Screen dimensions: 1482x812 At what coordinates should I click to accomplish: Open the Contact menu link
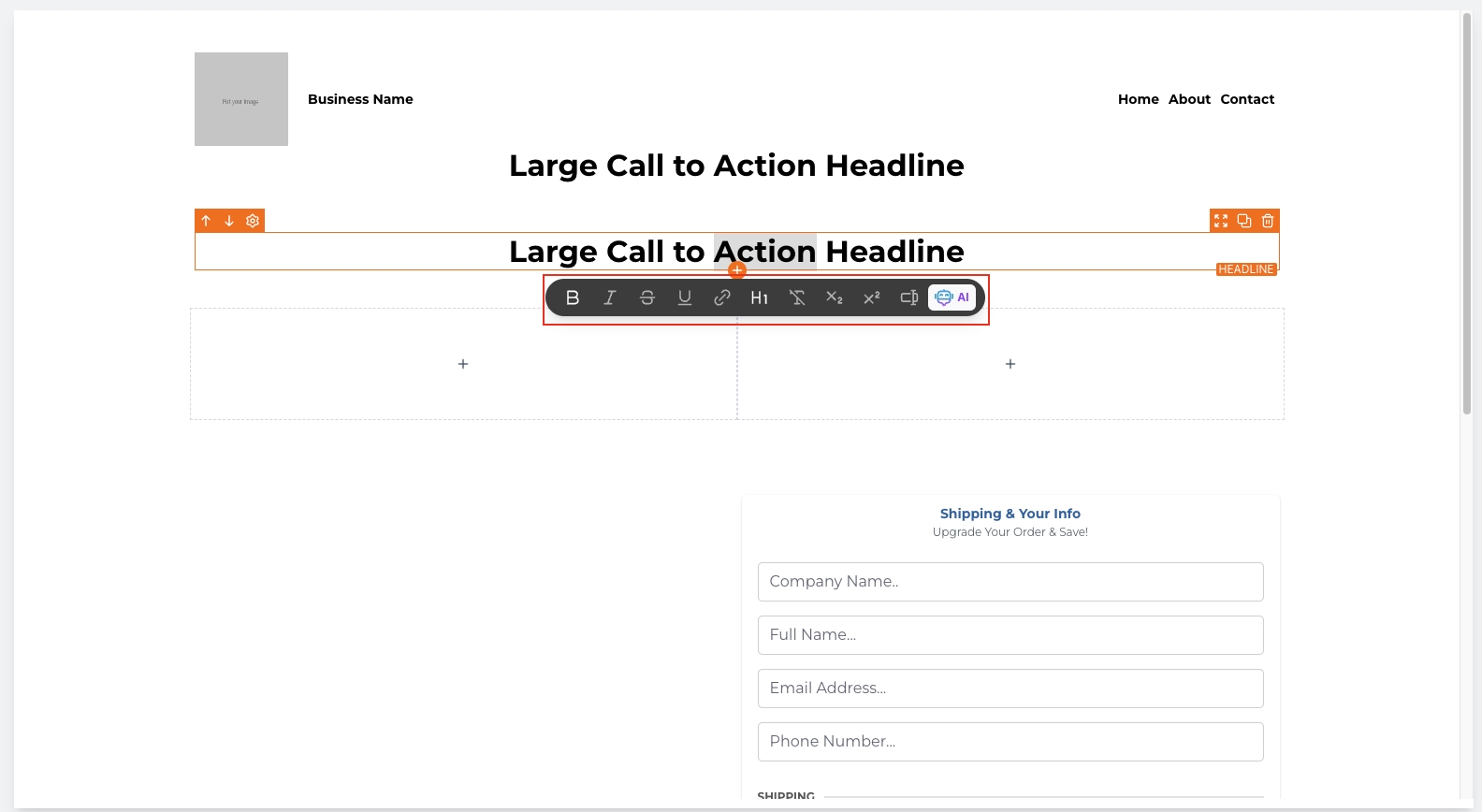point(1247,99)
